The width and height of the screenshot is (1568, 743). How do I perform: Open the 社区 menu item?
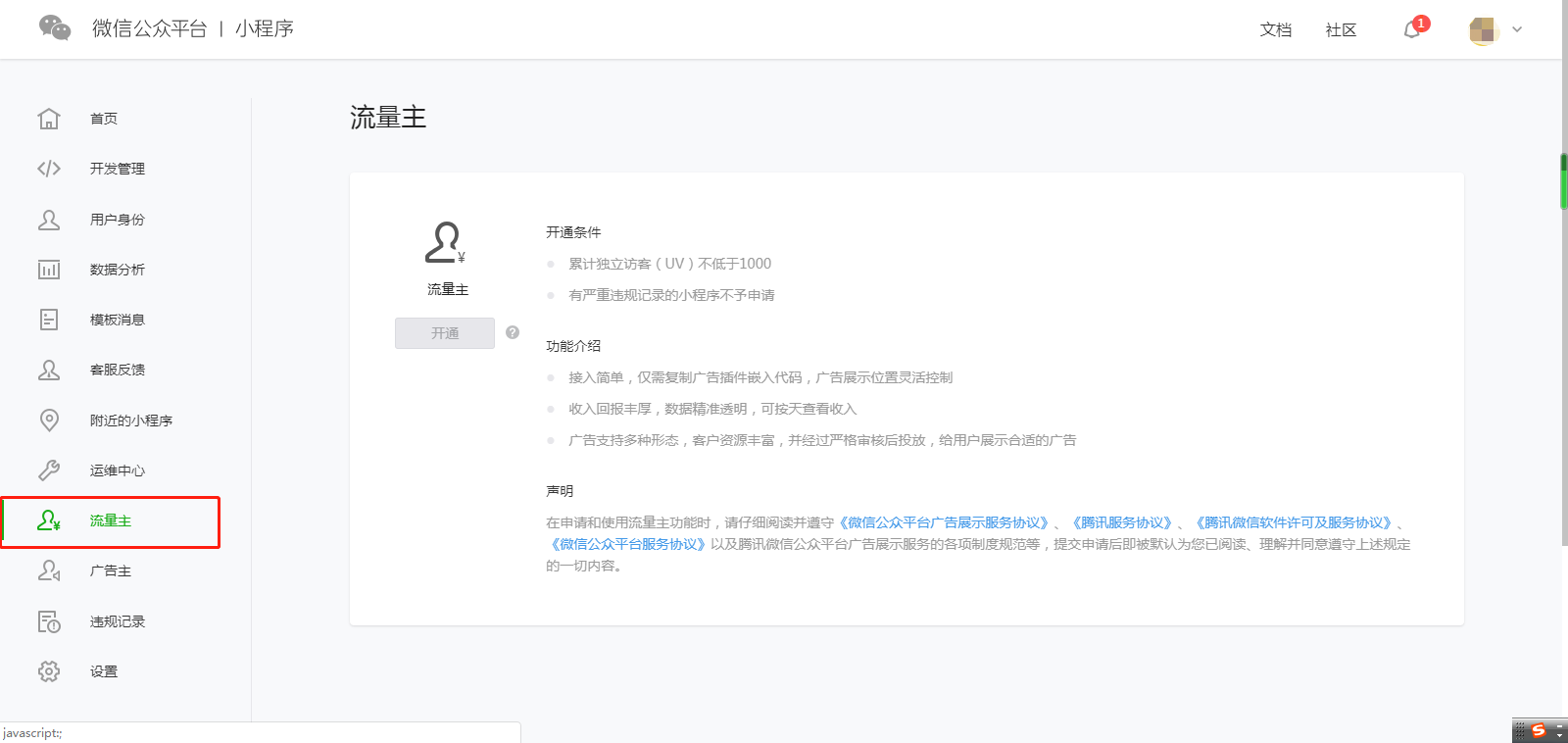tap(1341, 30)
